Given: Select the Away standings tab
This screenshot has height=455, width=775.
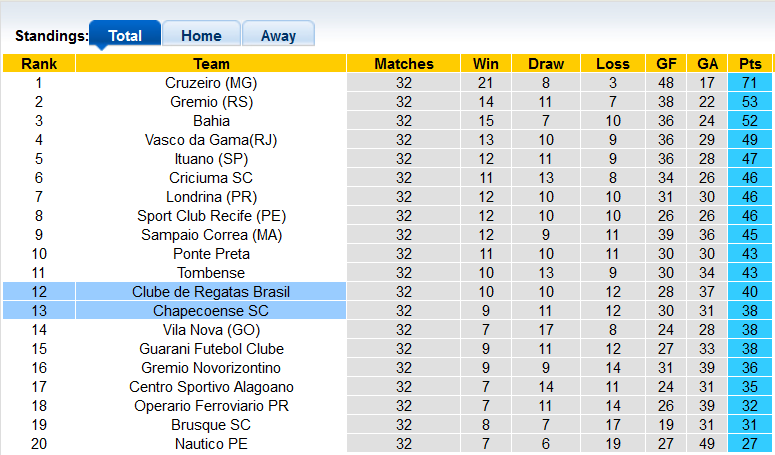Looking at the screenshot, I should pyautogui.click(x=278, y=35).
